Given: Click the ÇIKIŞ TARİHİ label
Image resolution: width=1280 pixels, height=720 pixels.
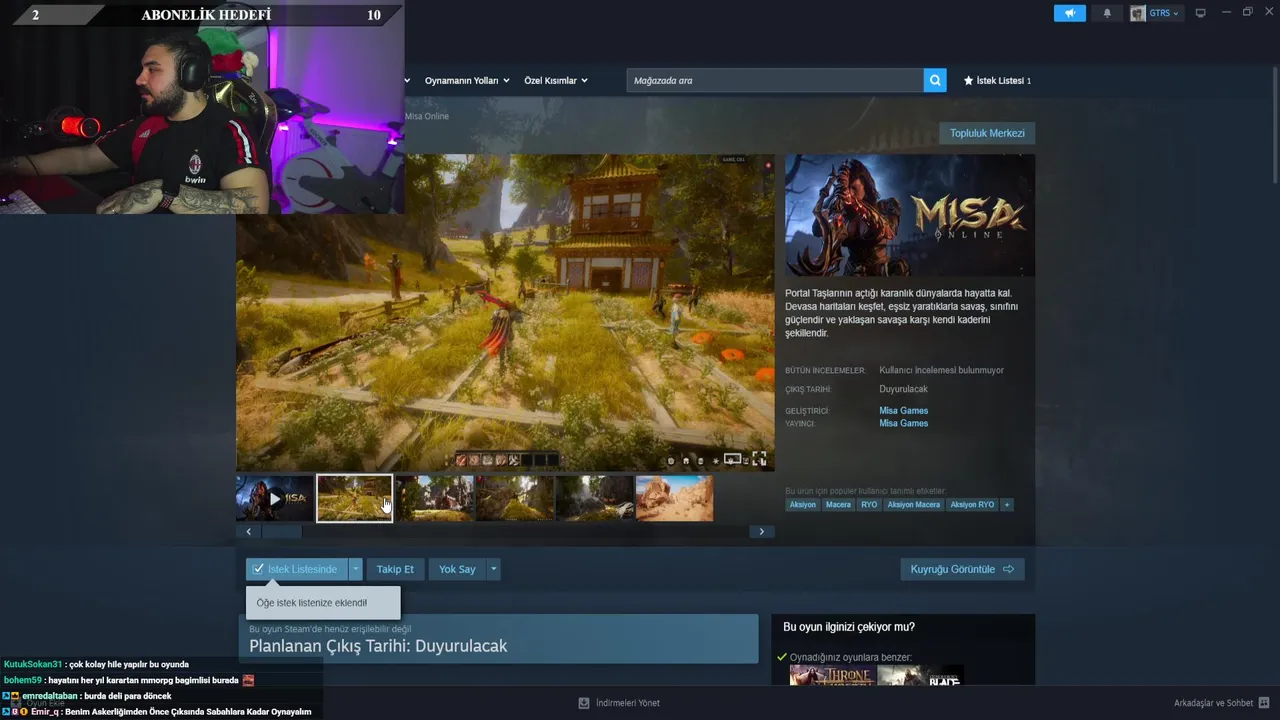Looking at the screenshot, I should click(808, 389).
